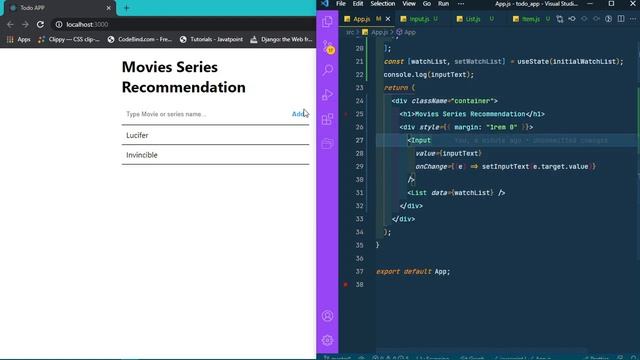Click the Open Changes compare icon
The width and height of the screenshot is (640, 360).
(x=560, y=19)
